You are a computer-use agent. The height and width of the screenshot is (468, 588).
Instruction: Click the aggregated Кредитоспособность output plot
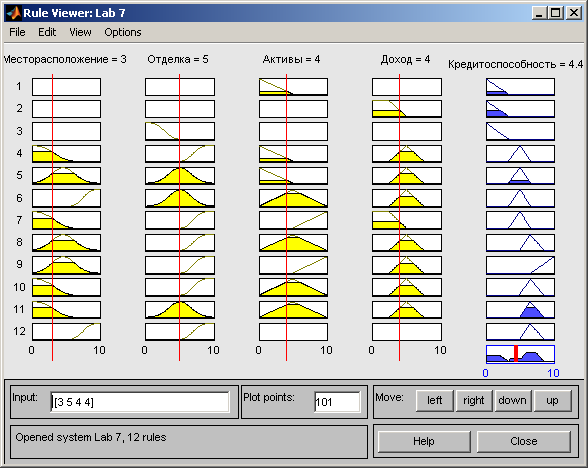click(520, 354)
